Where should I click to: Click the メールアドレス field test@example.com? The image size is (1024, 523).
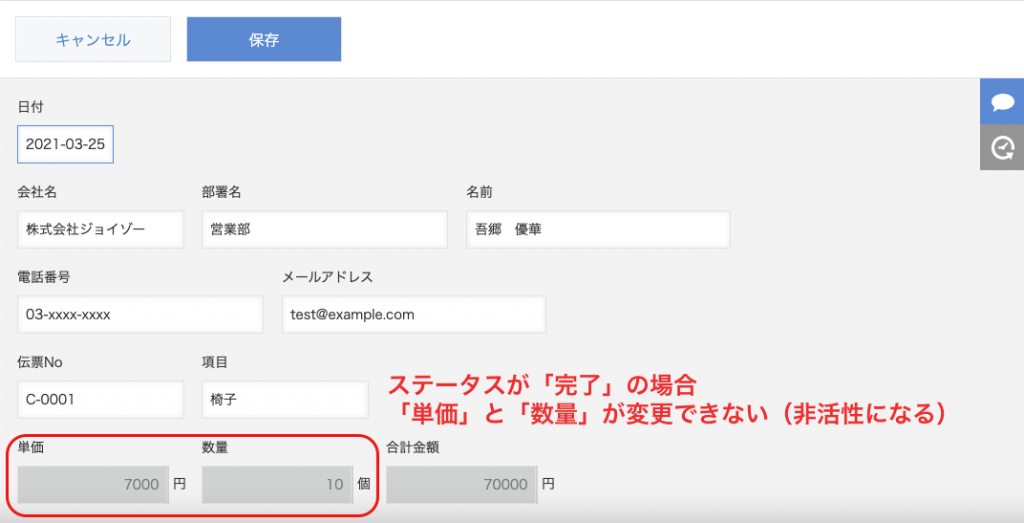(414, 314)
